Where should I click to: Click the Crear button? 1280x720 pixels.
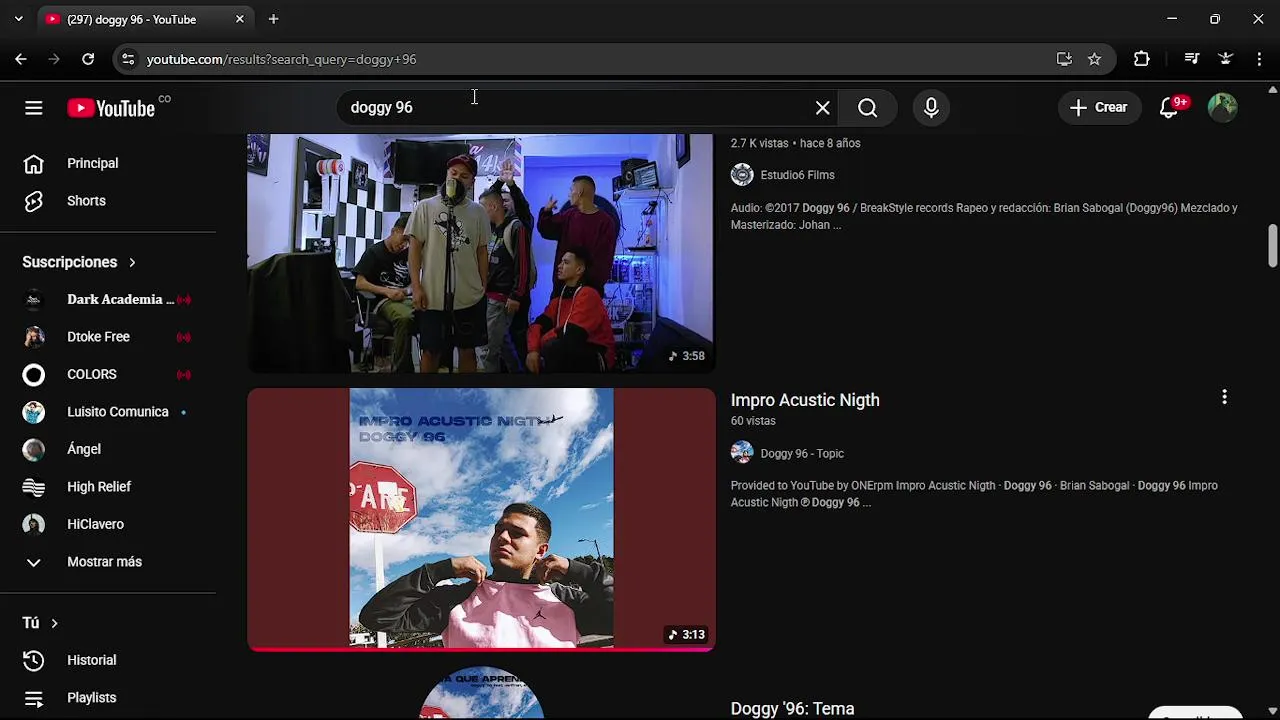click(1098, 108)
